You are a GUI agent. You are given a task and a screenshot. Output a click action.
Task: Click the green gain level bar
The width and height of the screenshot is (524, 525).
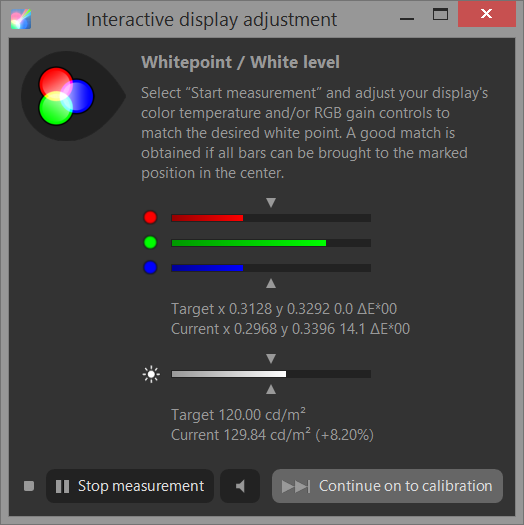(271, 243)
